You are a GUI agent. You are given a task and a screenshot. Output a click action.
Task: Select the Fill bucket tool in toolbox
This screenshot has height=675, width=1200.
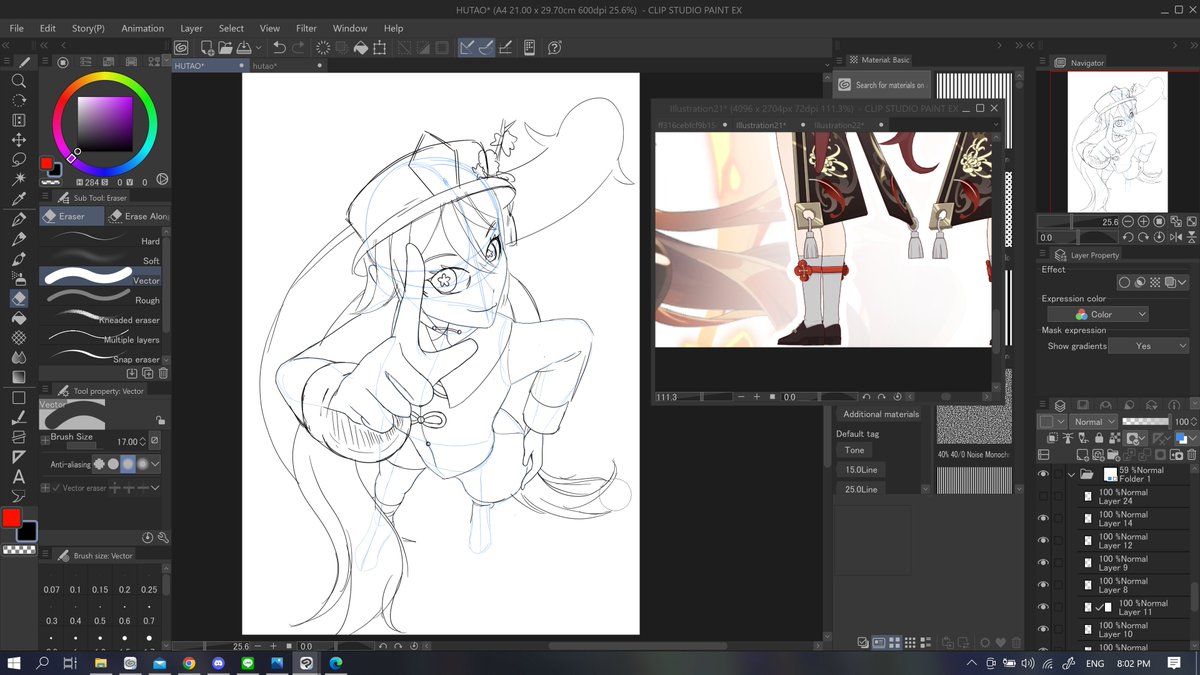click(x=18, y=317)
